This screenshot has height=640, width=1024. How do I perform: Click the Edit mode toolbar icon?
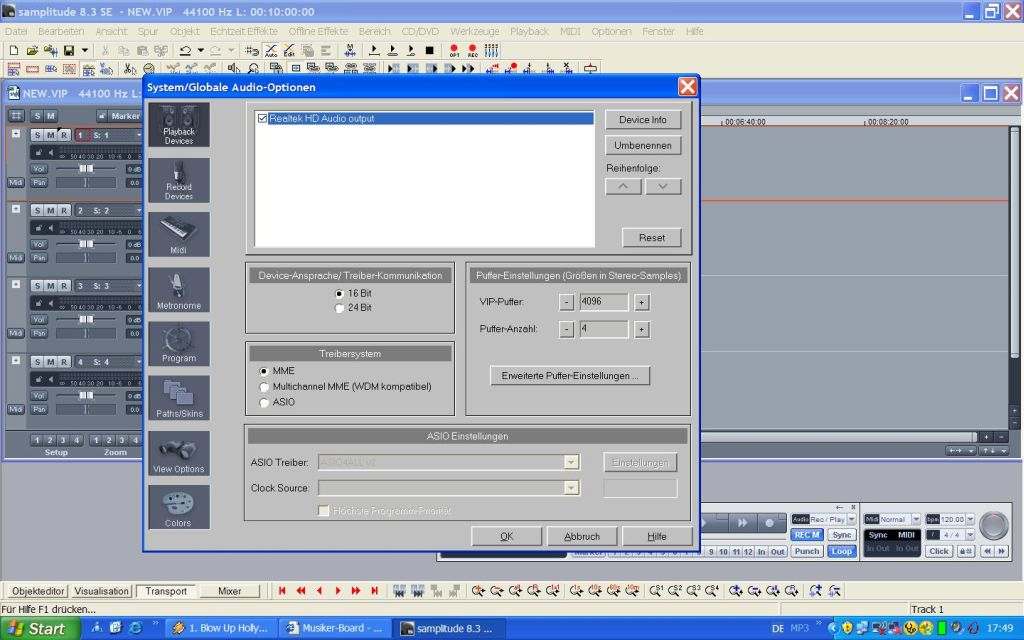click(289, 50)
